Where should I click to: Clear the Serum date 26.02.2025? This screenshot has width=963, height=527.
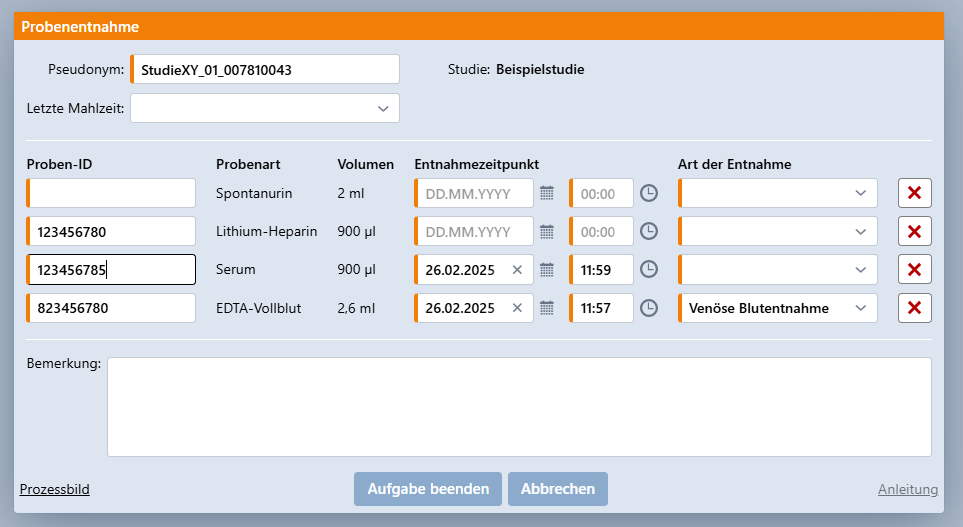coord(517,269)
